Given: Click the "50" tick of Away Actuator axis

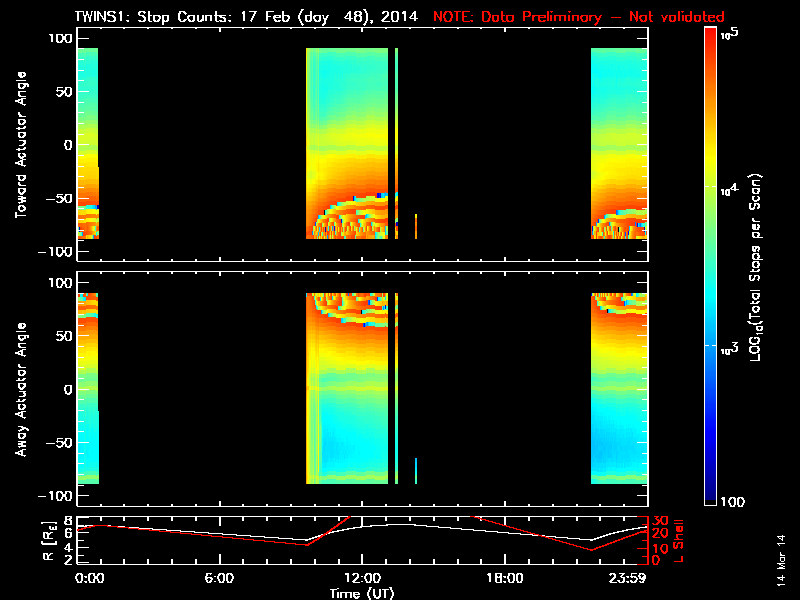Looking at the screenshot, I should (x=63, y=336).
